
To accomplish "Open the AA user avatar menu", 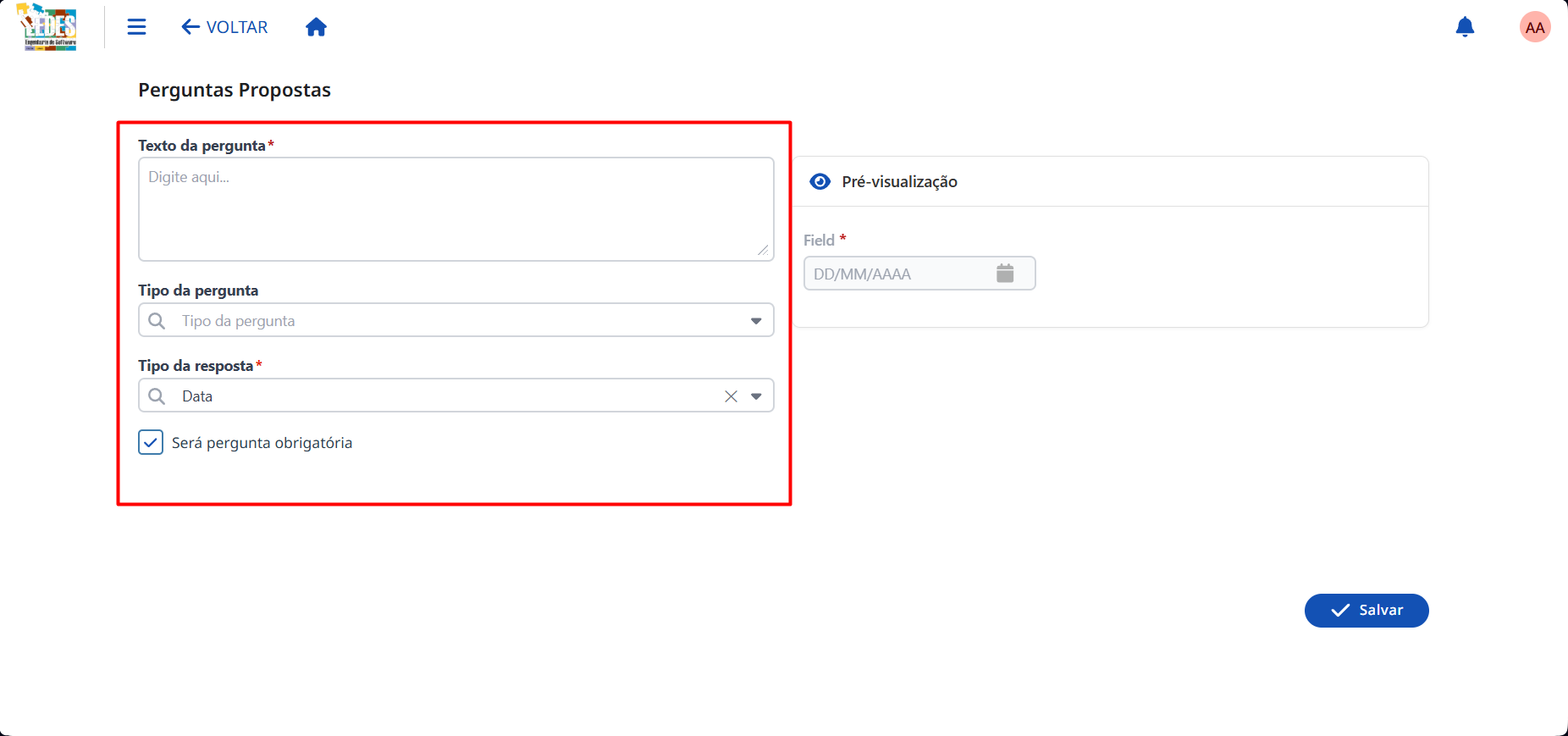I will pos(1535,27).
